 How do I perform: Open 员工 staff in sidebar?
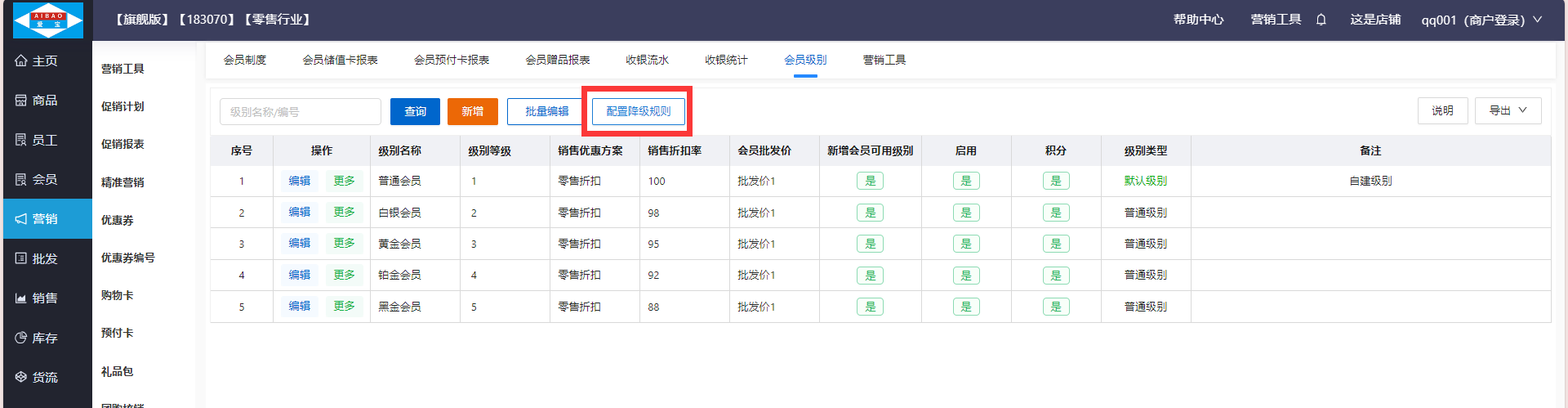37,140
